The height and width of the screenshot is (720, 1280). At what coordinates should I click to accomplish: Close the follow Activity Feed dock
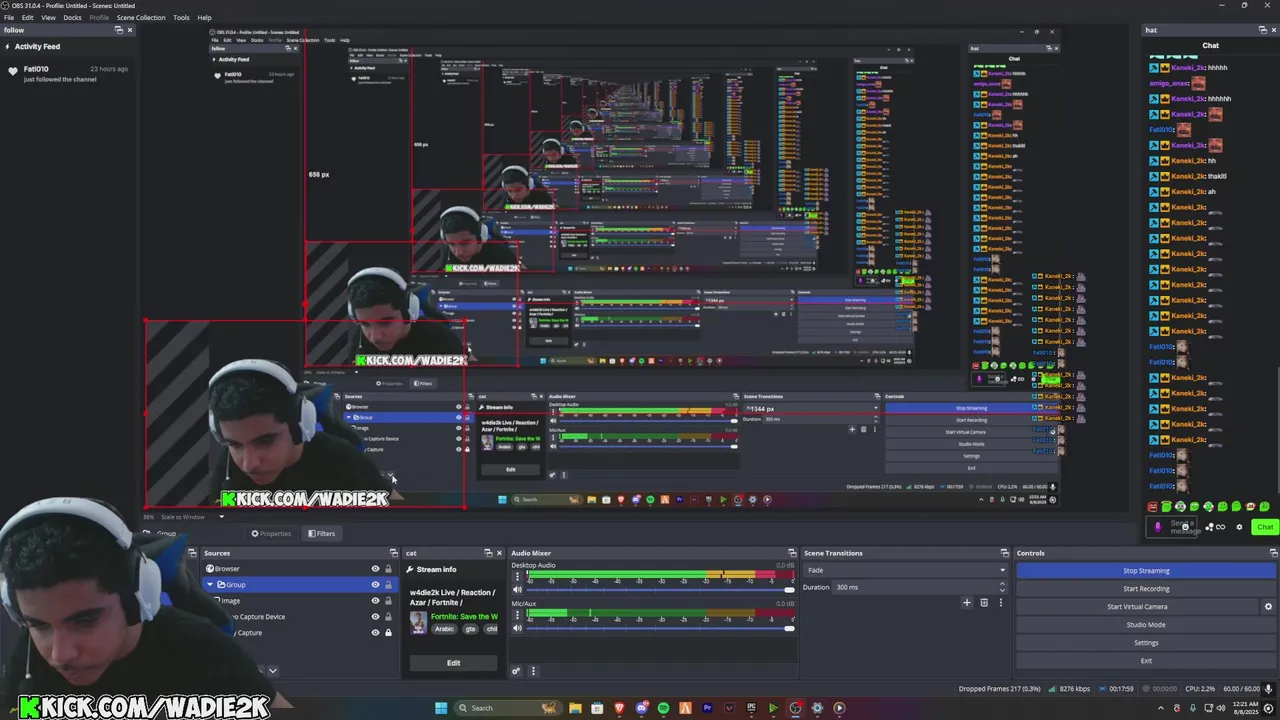click(130, 30)
